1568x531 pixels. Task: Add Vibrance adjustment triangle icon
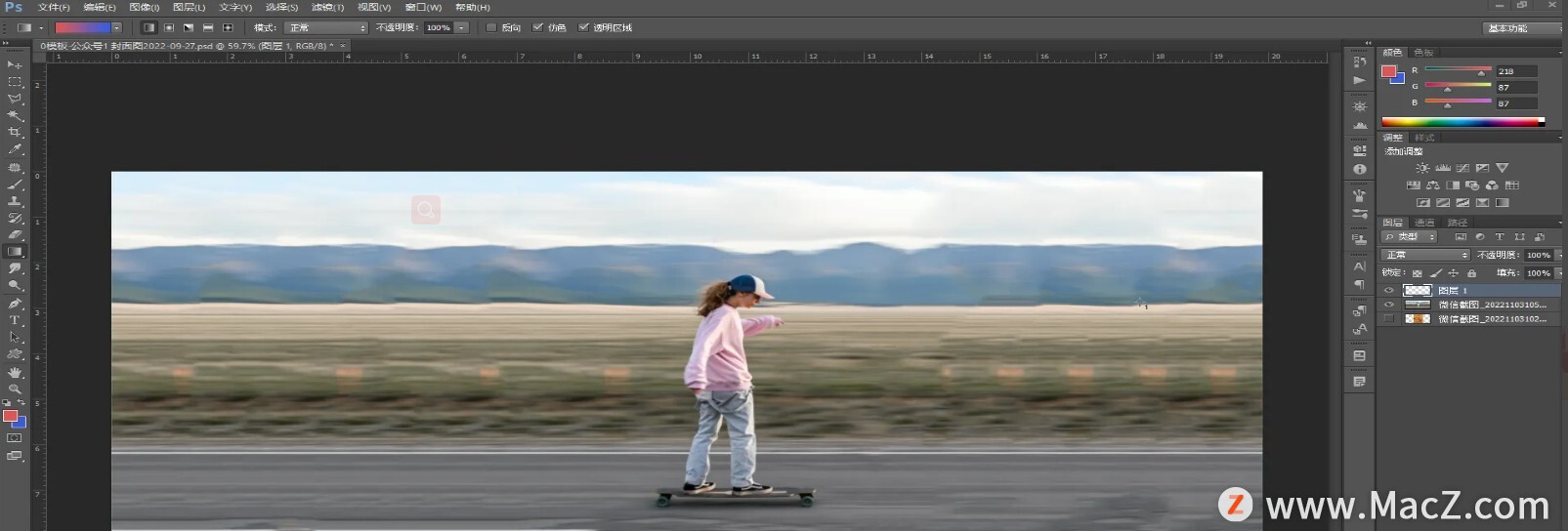[x=1503, y=168]
